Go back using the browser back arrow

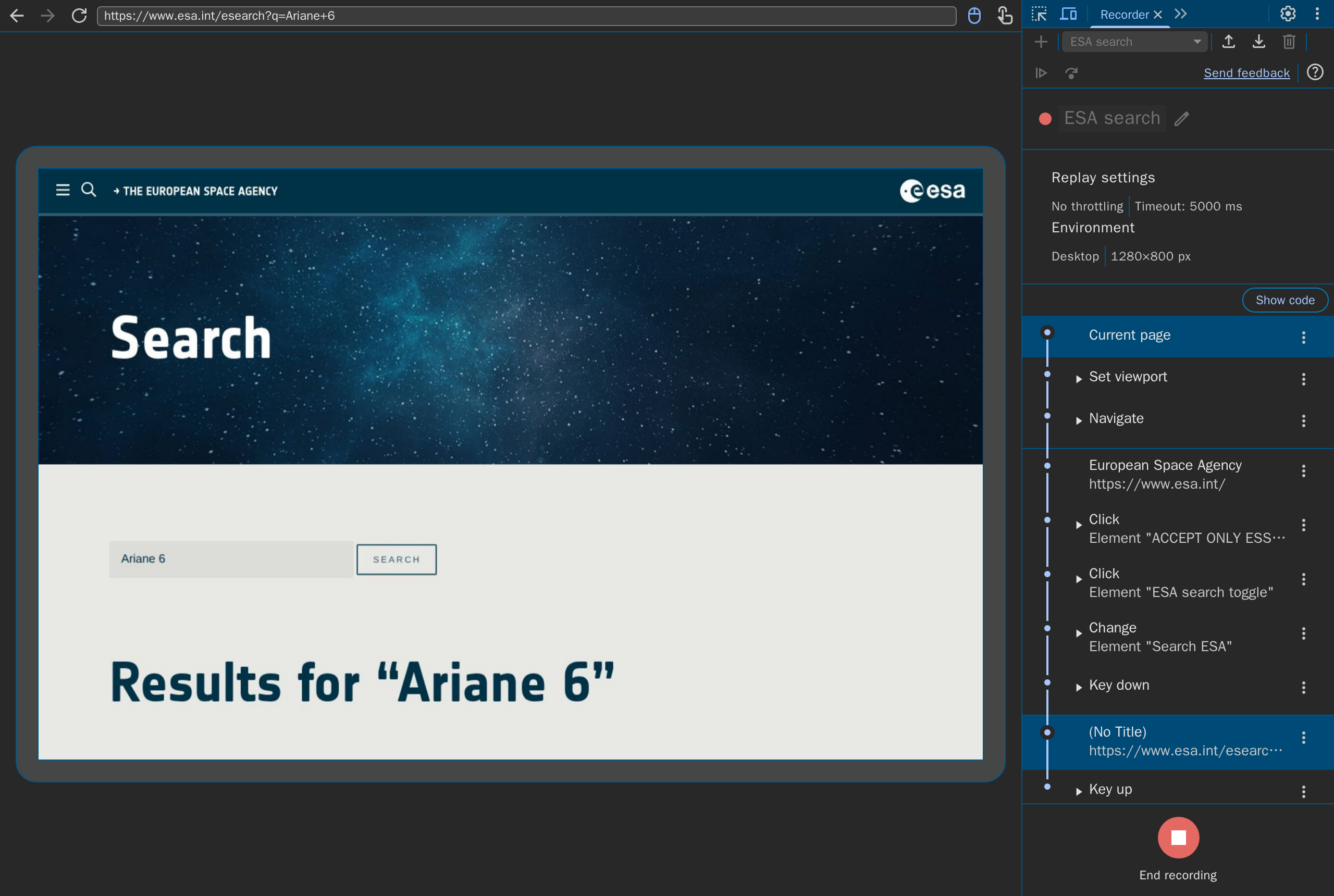point(17,16)
